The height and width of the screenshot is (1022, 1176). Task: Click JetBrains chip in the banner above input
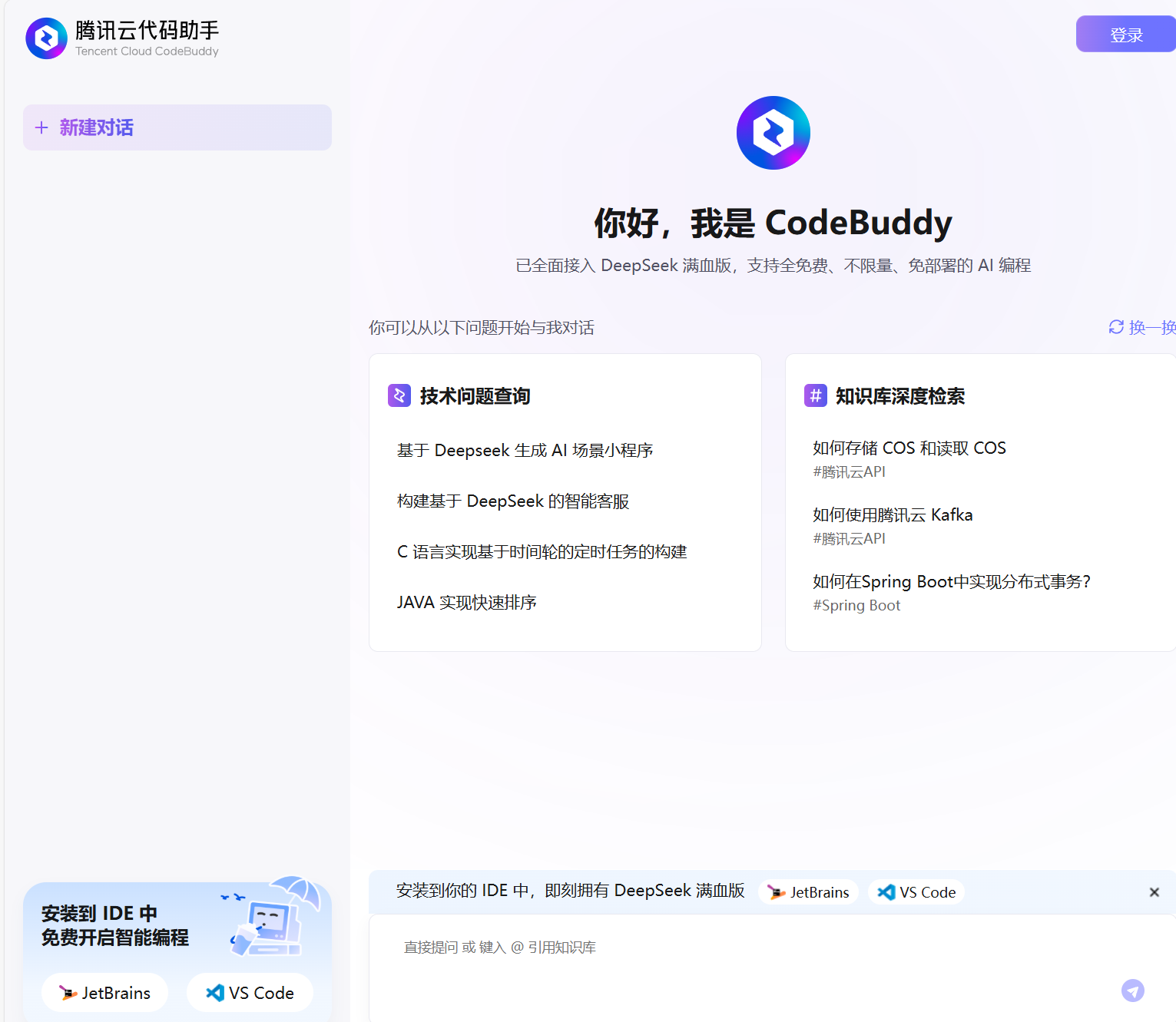808,892
